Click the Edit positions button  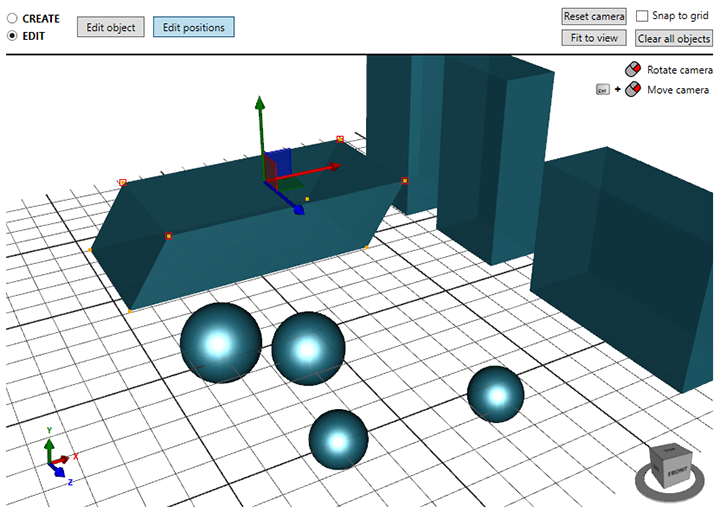coord(193,27)
